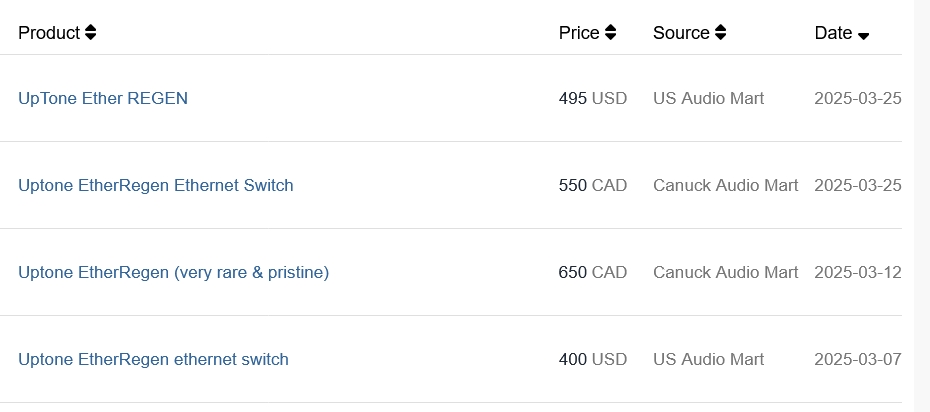Image resolution: width=930 pixels, height=412 pixels.
Task: Click the Price column sort arrows icon
Action: (611, 33)
